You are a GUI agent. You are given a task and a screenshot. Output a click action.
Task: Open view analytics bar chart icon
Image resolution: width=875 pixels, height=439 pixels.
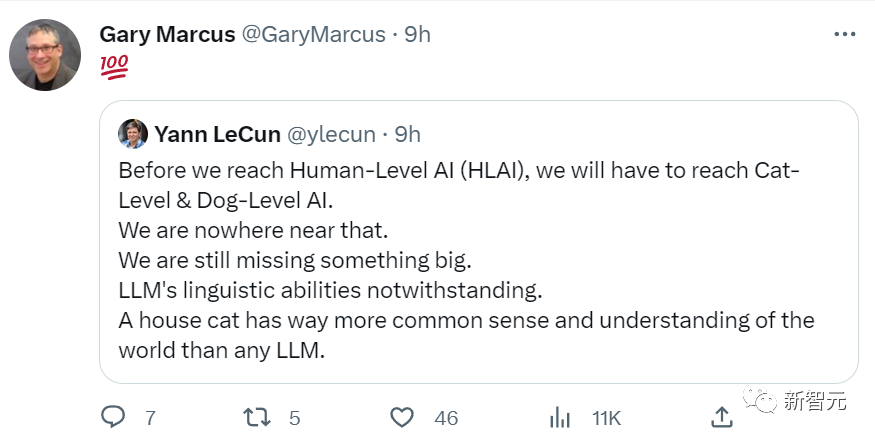[x=561, y=415]
